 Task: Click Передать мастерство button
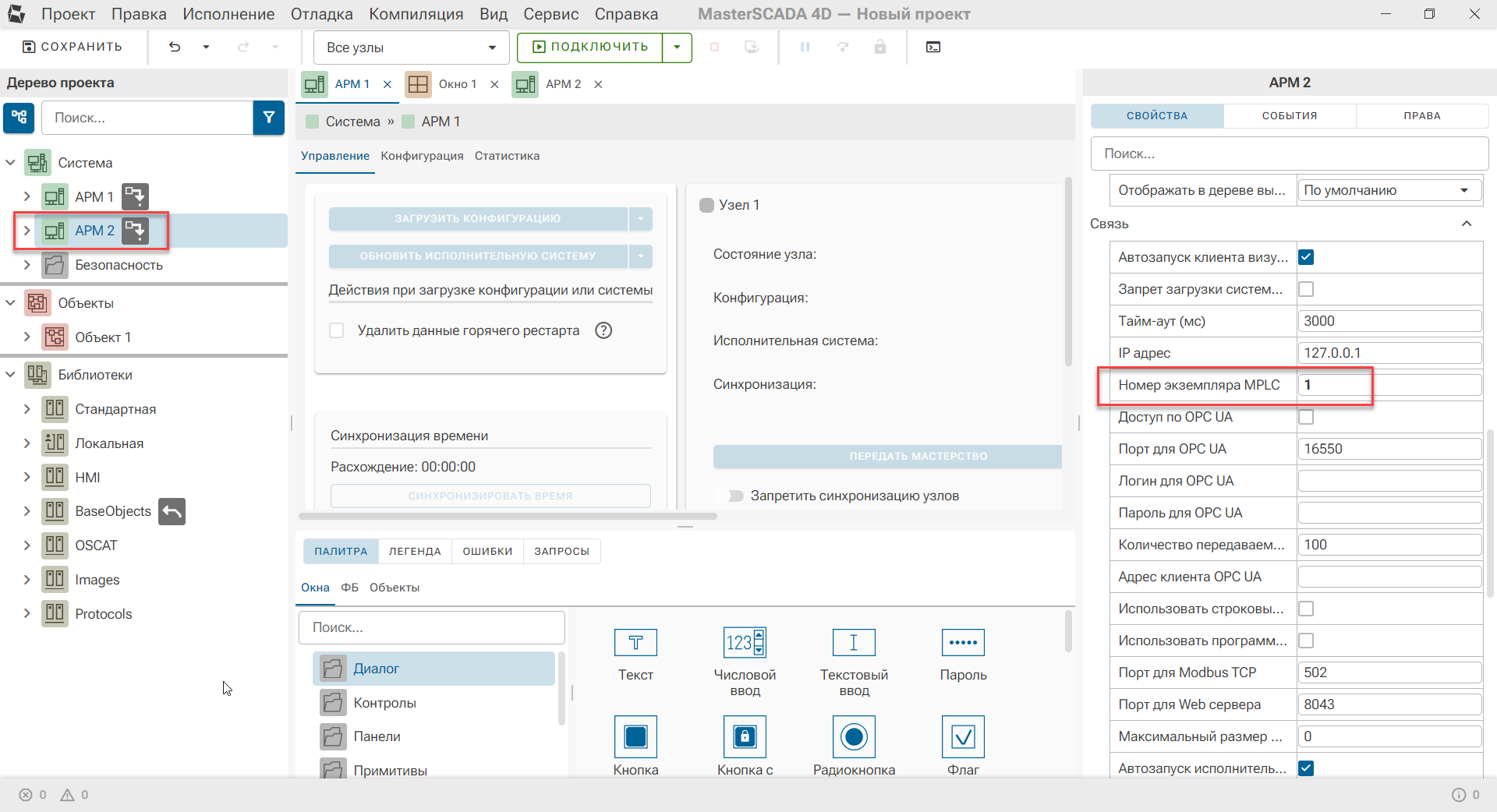[x=888, y=457]
